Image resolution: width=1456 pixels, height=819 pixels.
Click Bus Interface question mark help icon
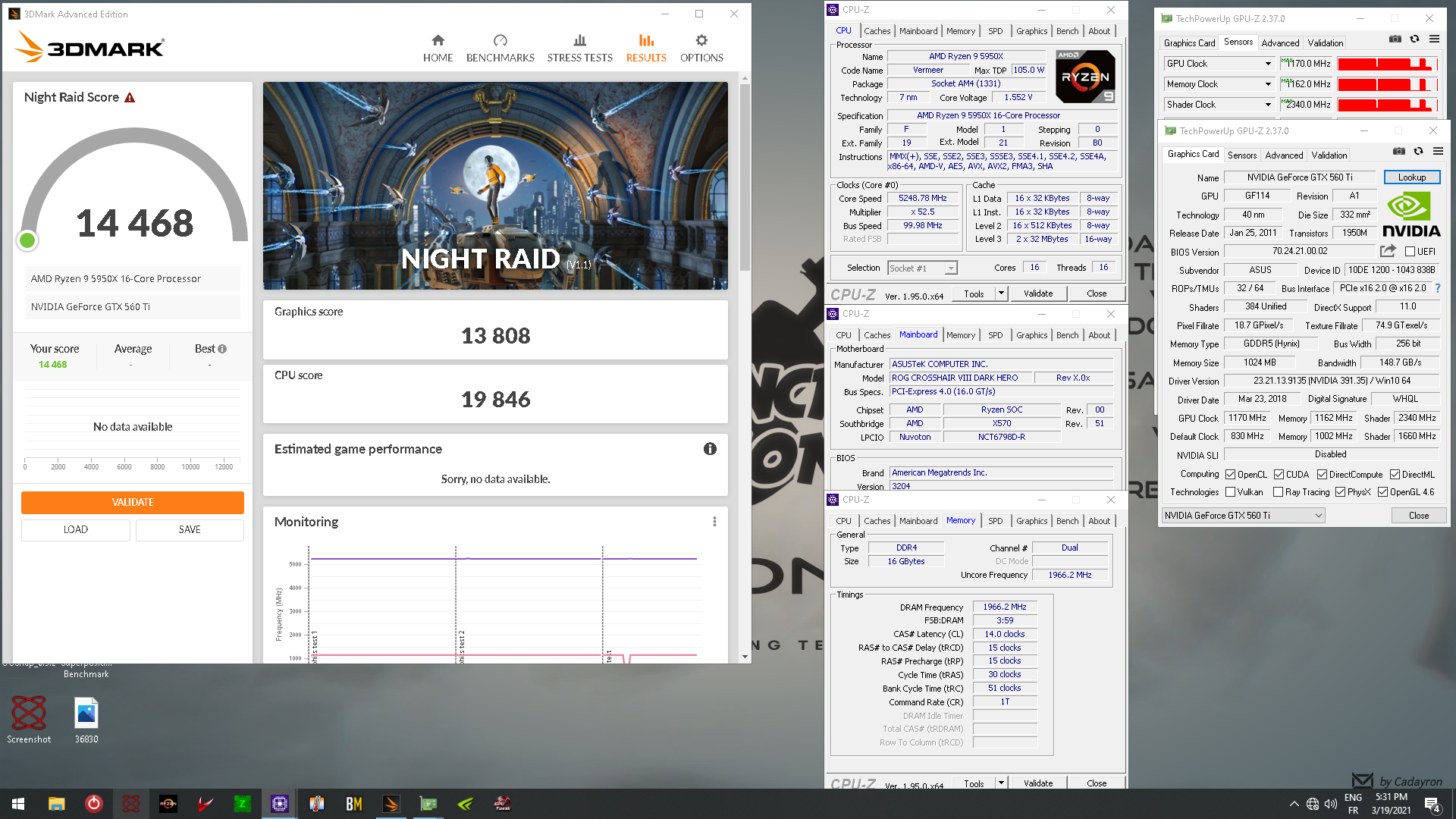(1438, 288)
